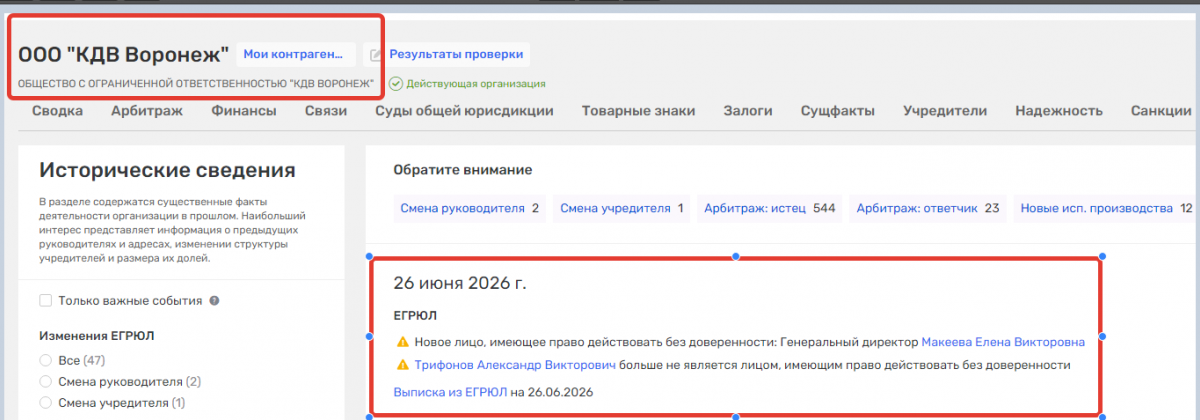Switch to Товарные знаки tab
This screenshot has width=1200, height=420.
click(x=638, y=111)
